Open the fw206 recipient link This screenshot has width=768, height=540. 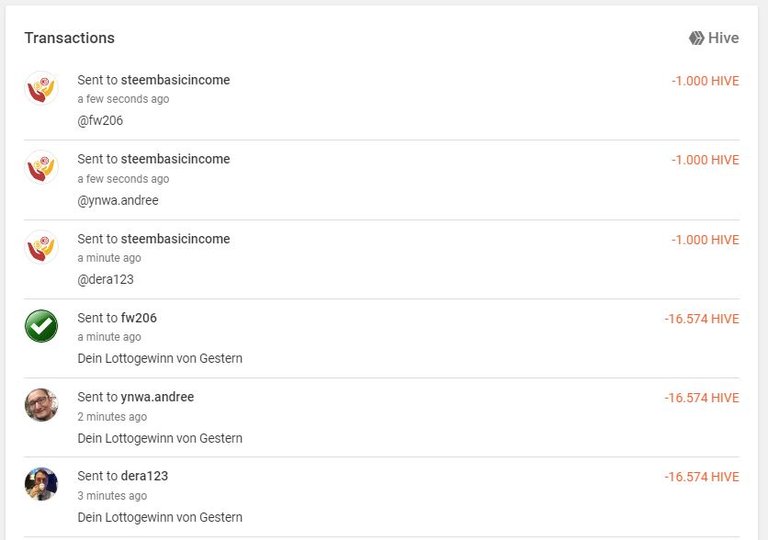(x=139, y=318)
